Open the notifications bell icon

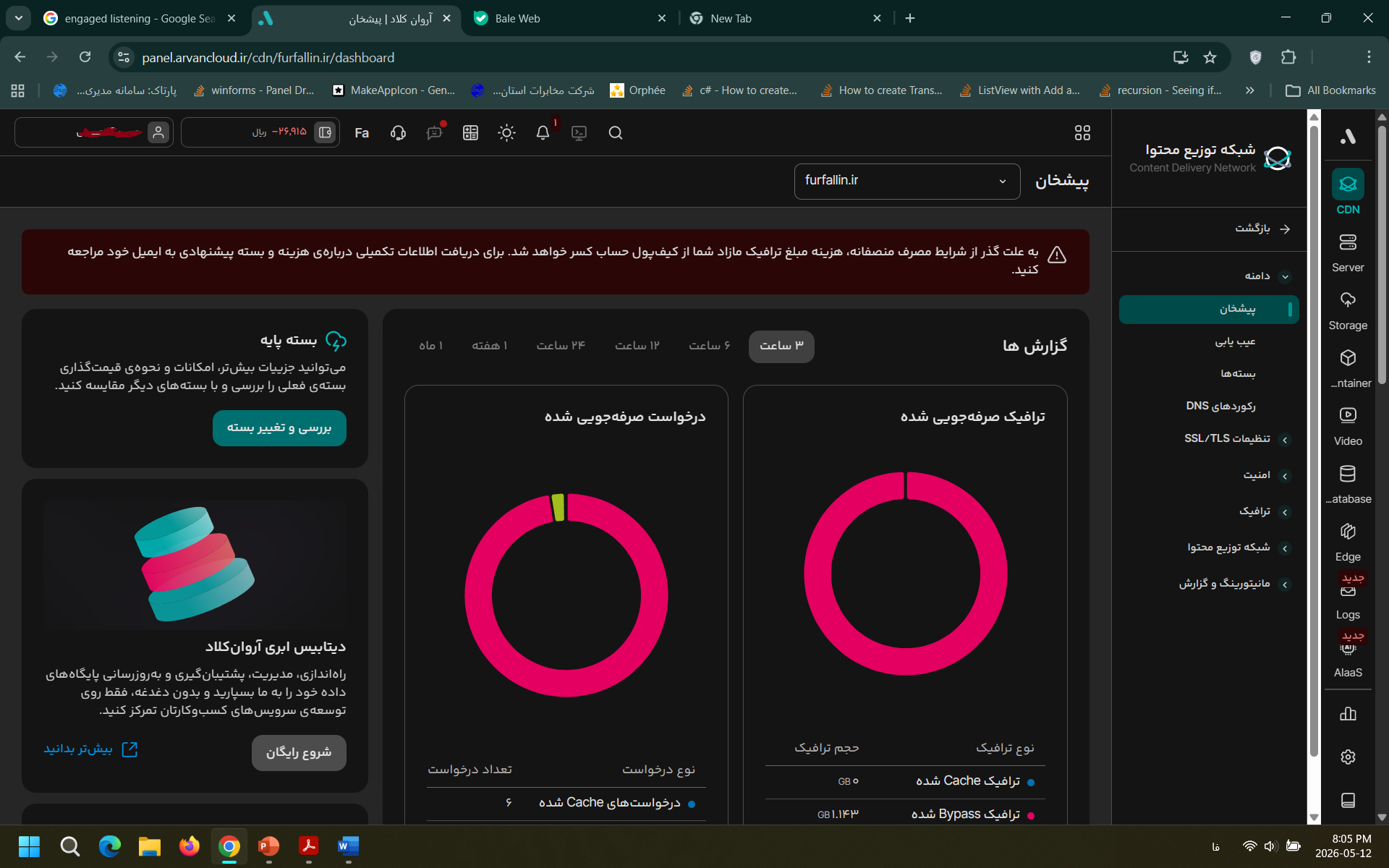[x=543, y=133]
